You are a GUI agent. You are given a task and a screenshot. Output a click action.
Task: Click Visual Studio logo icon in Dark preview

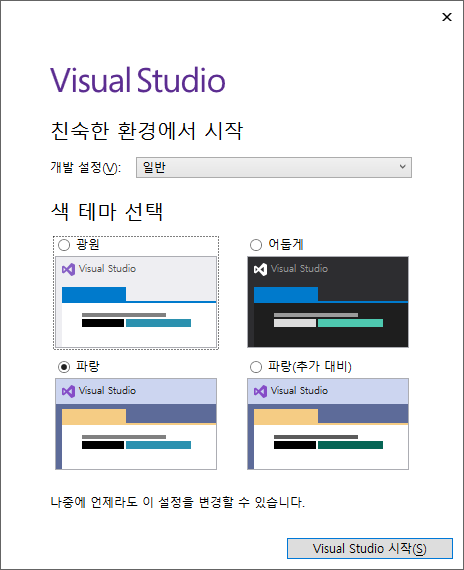click(x=260, y=269)
